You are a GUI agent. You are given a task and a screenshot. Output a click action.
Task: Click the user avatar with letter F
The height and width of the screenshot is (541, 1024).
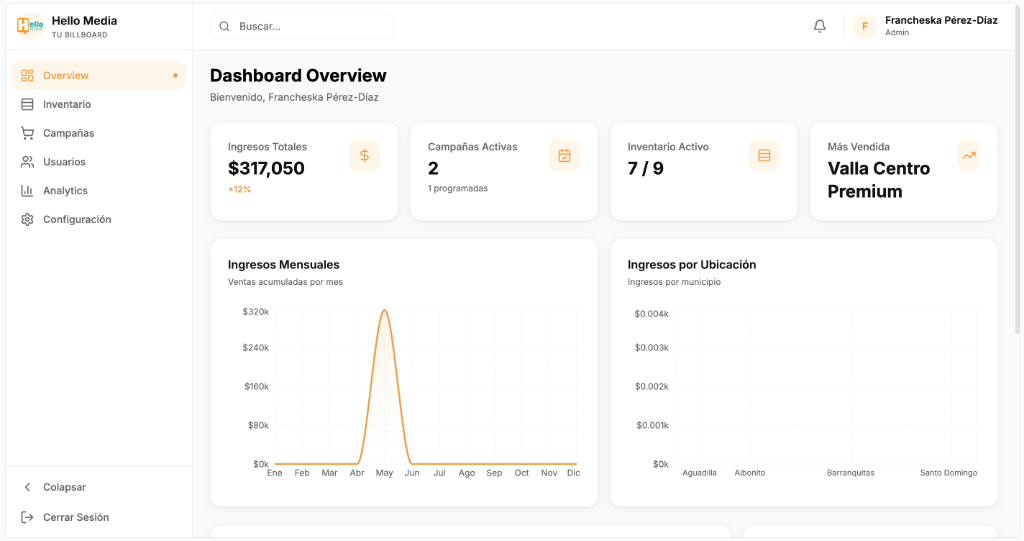point(865,26)
